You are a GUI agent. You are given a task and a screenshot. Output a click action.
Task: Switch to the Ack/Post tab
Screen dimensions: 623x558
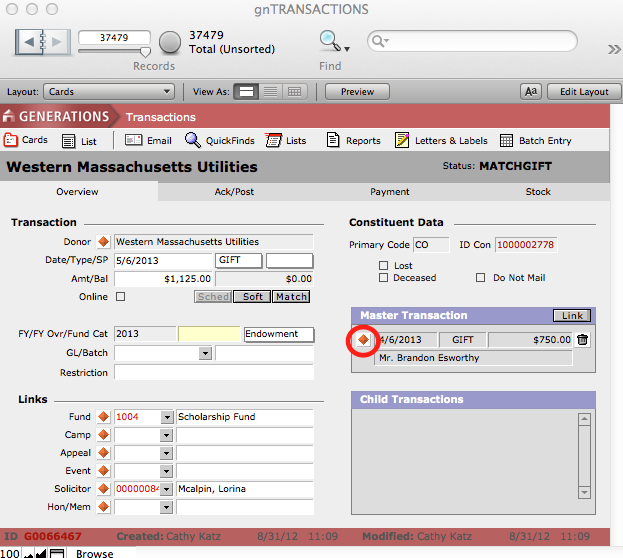click(234, 192)
